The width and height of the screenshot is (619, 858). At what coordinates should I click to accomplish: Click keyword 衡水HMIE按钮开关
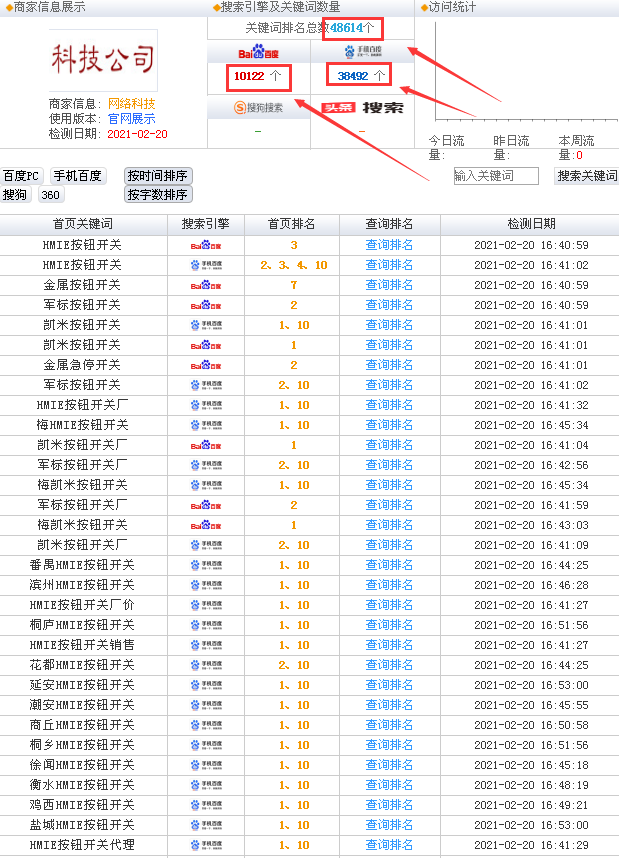82,785
